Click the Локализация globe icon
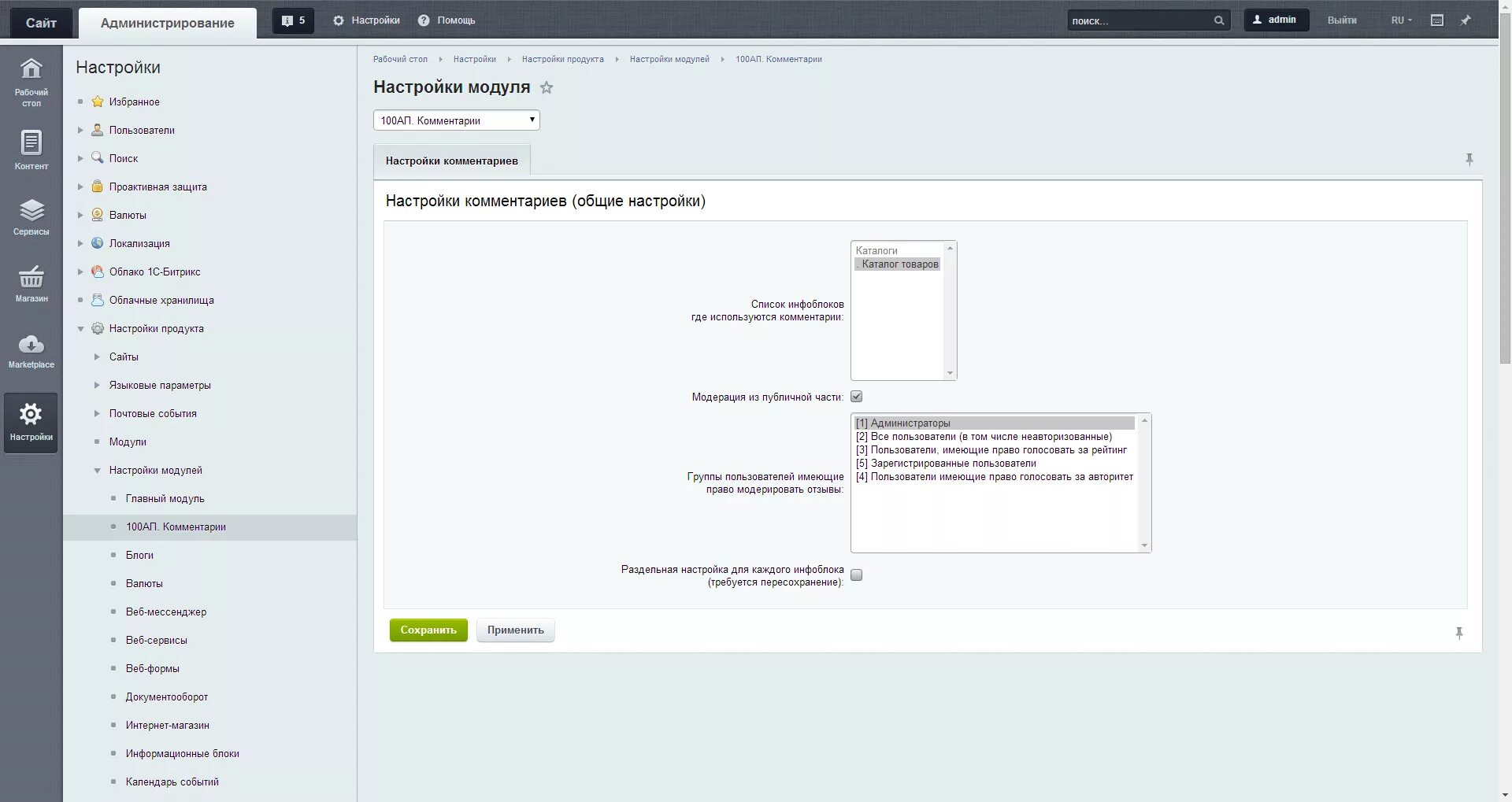1512x802 pixels. (x=98, y=243)
